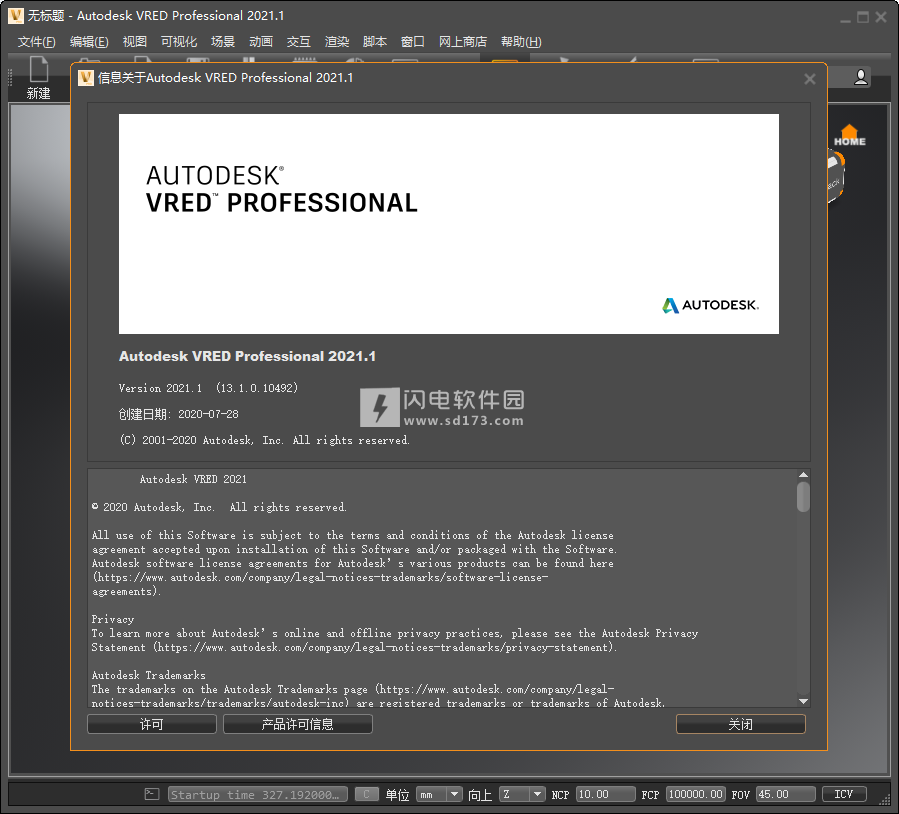
Task: Click the license text scrollbar down arrow
Action: point(803,701)
